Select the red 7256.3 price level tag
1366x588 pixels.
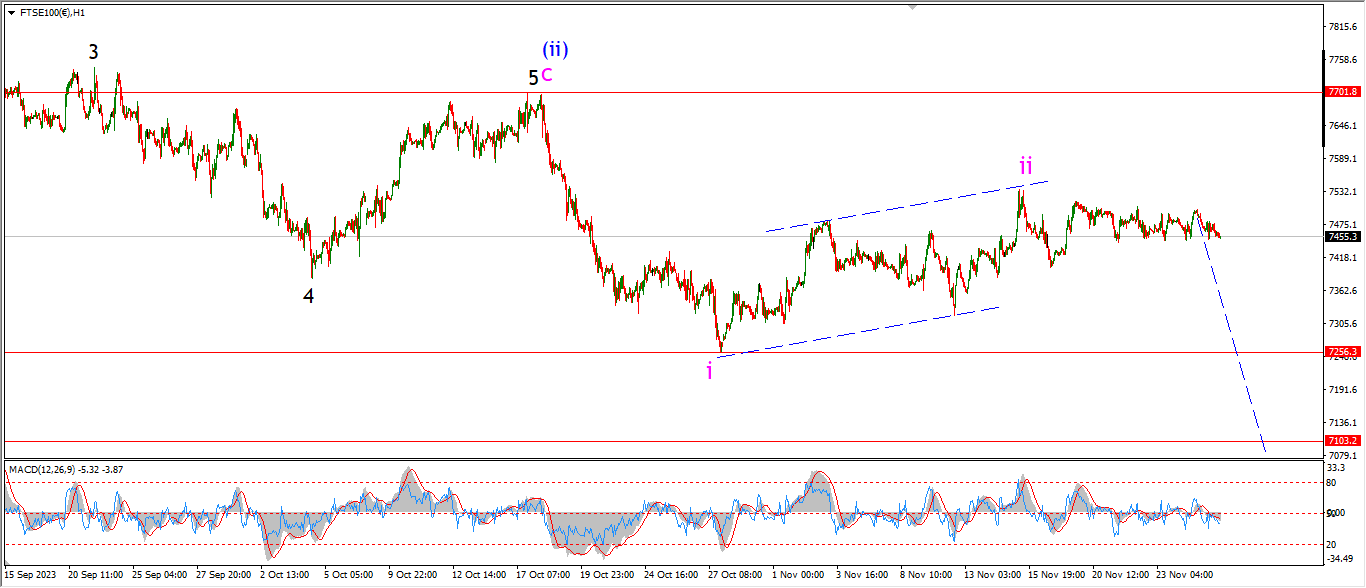click(1342, 352)
